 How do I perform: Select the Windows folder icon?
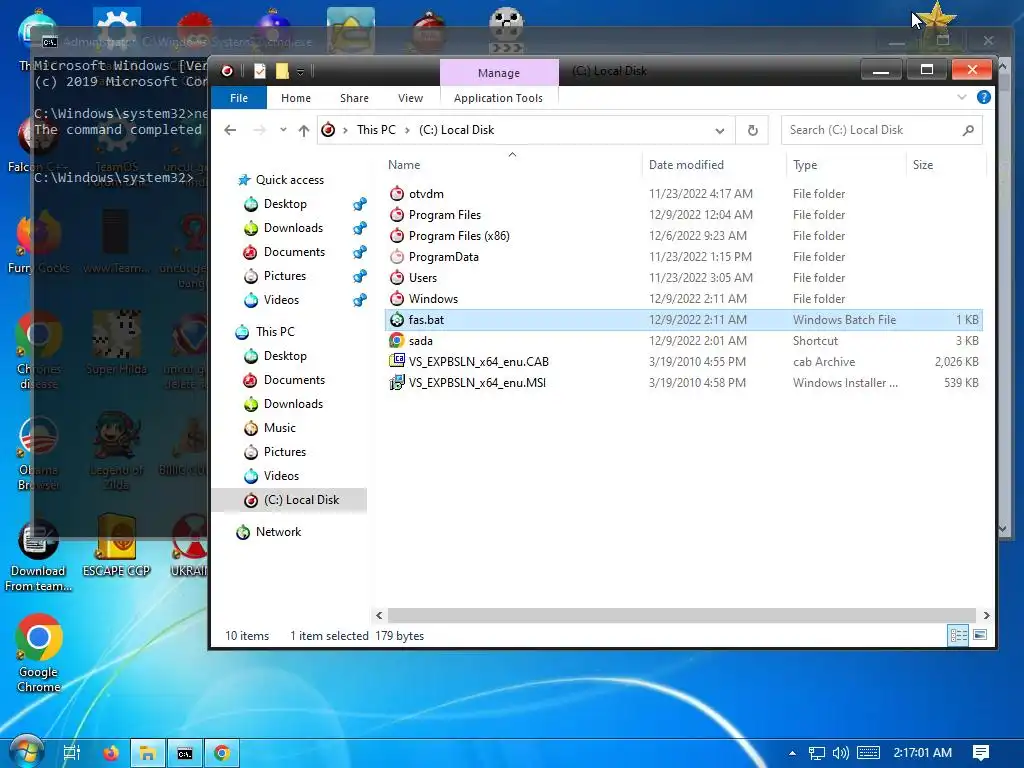(x=396, y=298)
